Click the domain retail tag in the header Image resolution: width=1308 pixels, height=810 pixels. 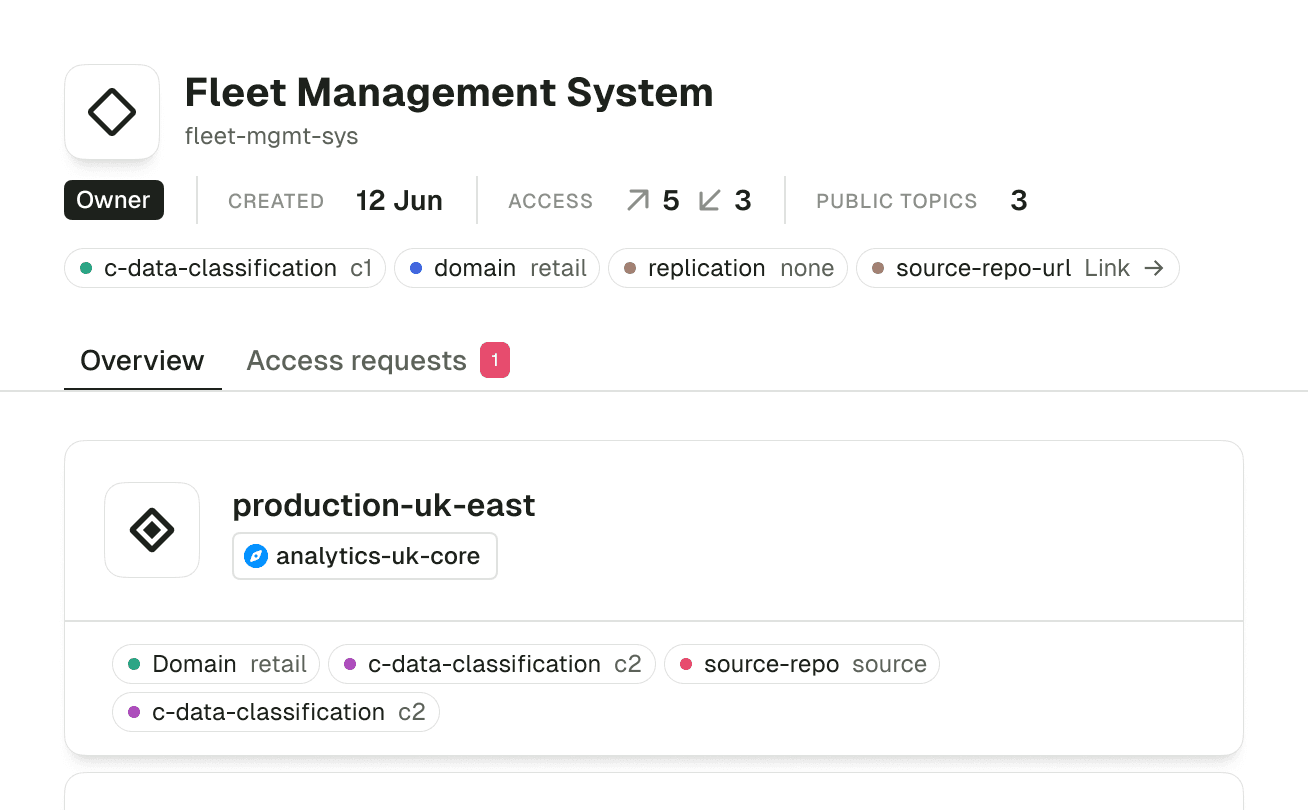497,268
